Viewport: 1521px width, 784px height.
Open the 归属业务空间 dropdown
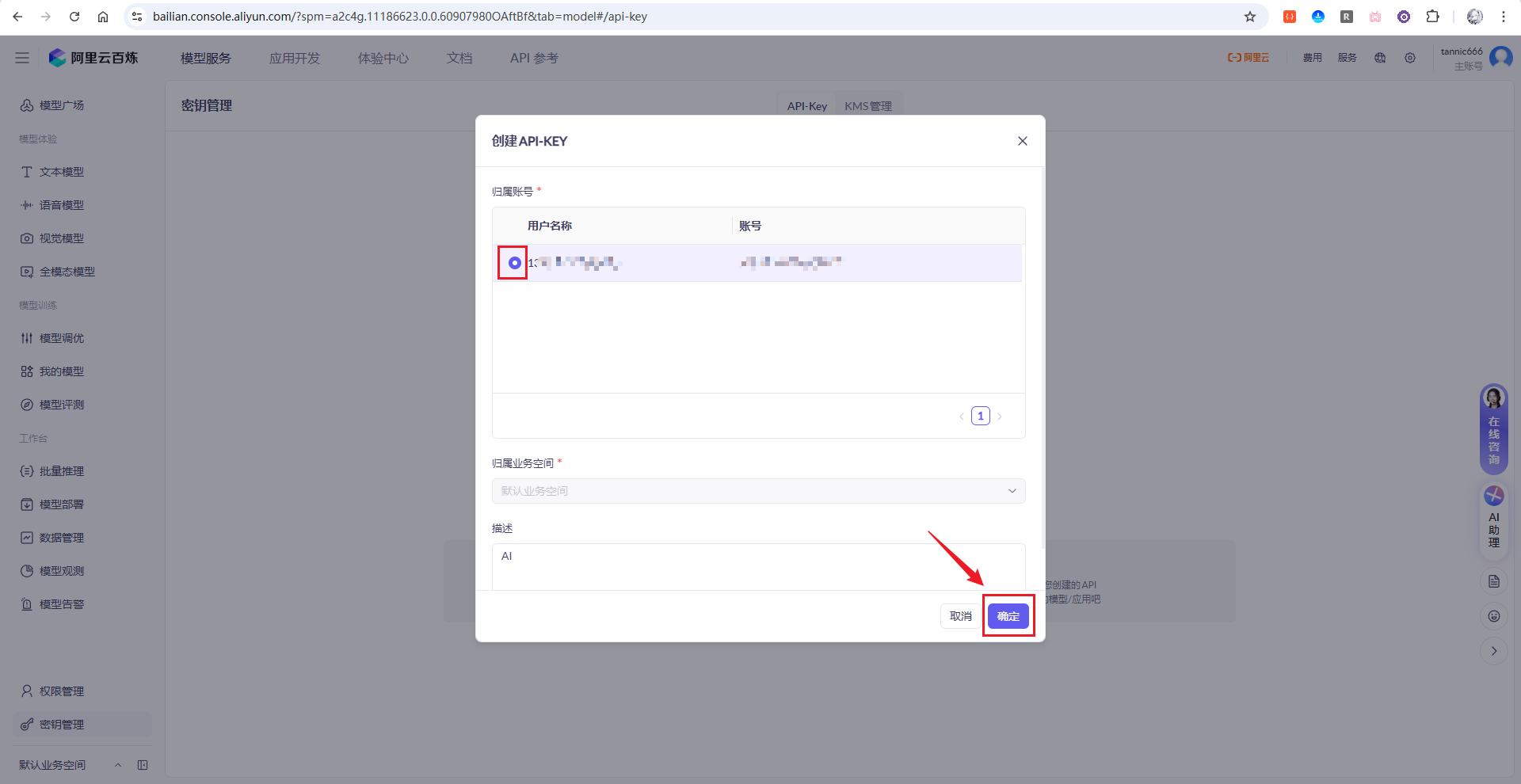tap(759, 491)
